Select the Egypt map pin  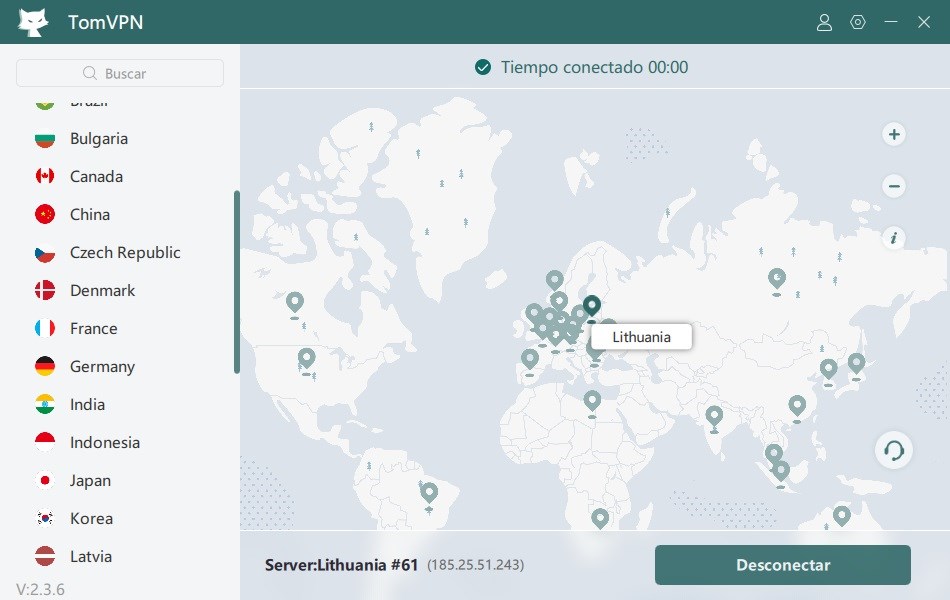tap(592, 401)
